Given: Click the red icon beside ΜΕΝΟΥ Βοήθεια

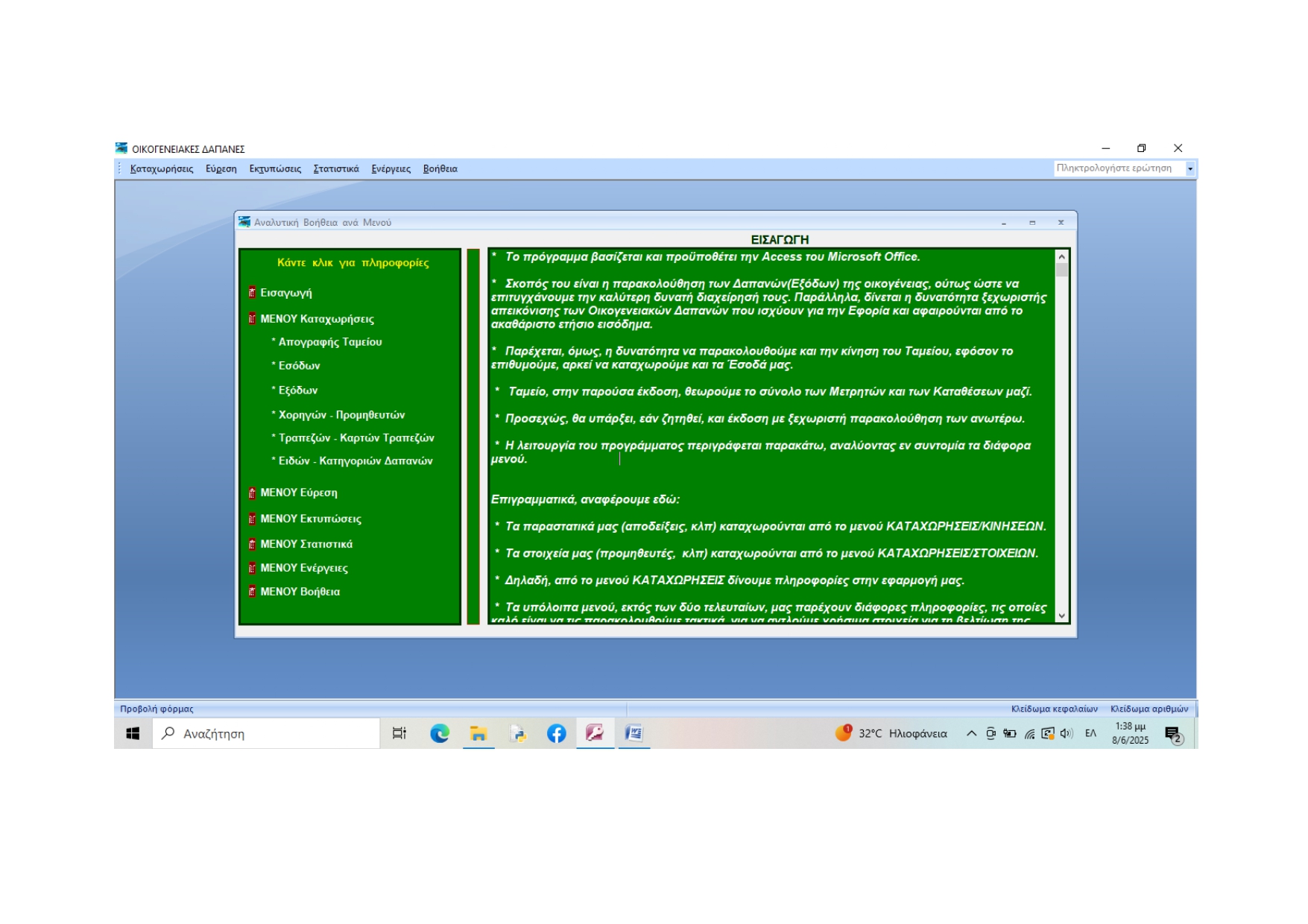Looking at the screenshot, I should pyautogui.click(x=252, y=592).
